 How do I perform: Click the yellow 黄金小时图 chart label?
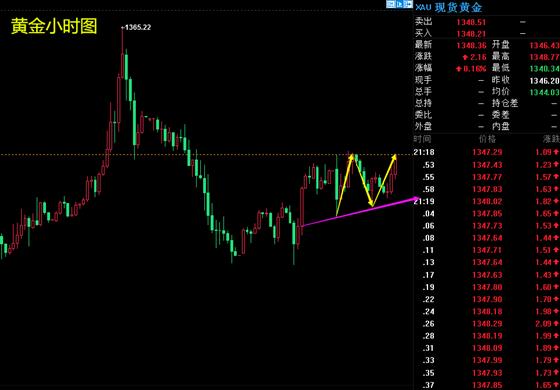54,27
